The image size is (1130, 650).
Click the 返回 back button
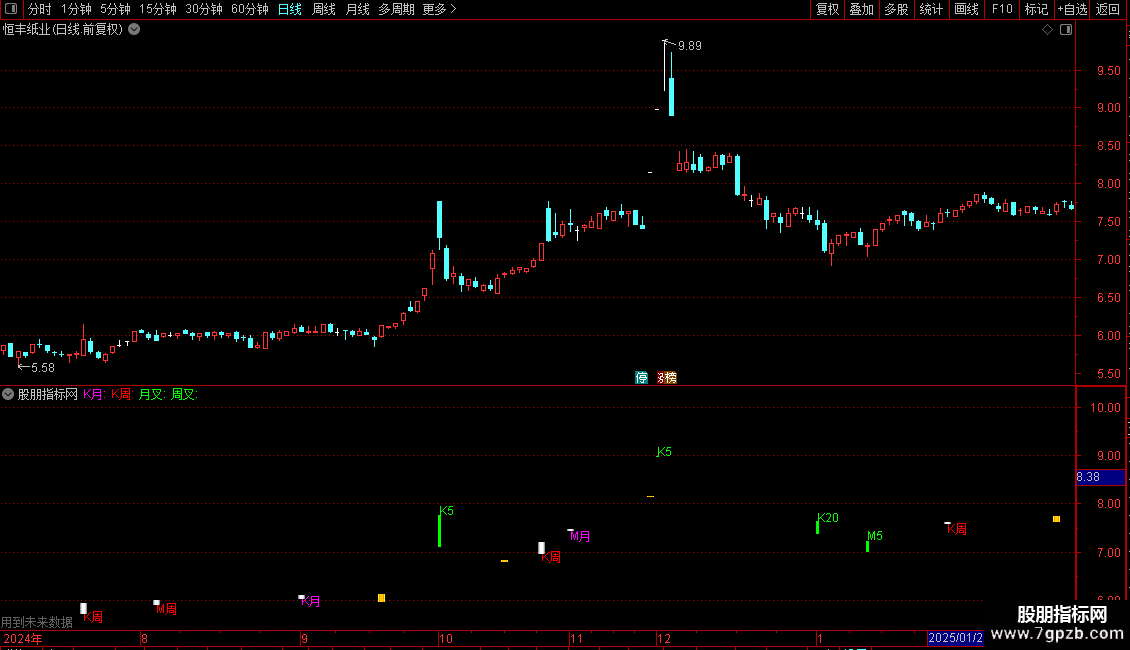click(x=1108, y=9)
